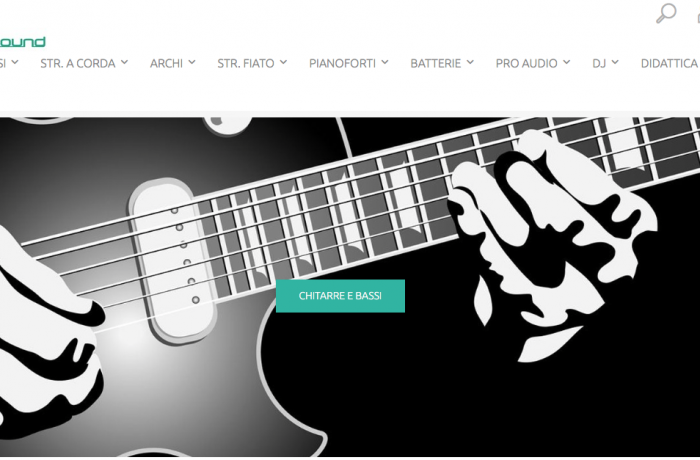
Task: Expand the PRO AUDIO dropdown chevron
Action: (x=566, y=62)
